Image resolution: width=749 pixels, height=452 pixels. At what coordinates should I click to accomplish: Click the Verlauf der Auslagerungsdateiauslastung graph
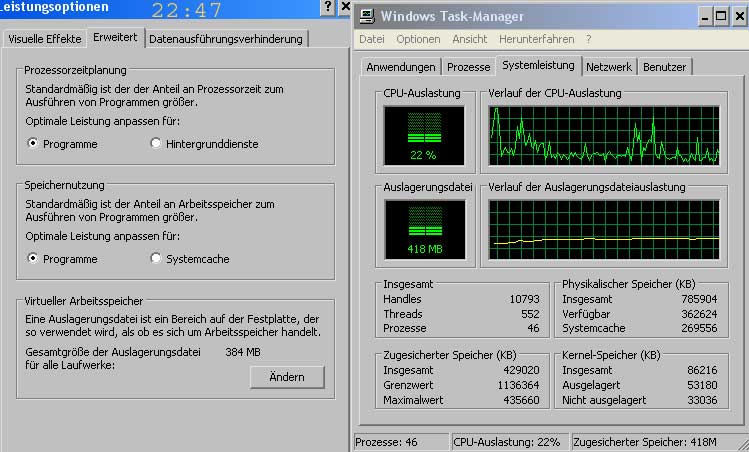604,230
